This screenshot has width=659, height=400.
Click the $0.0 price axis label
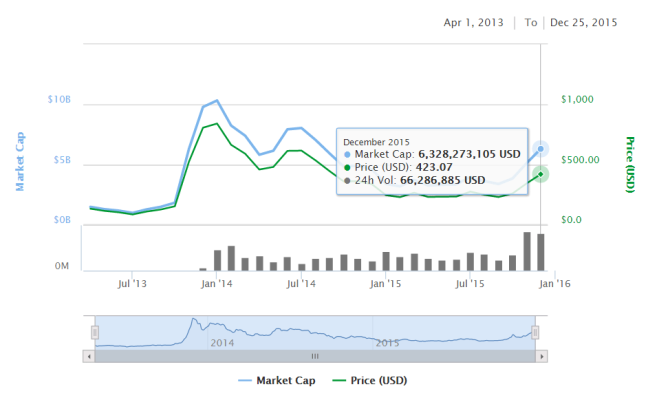[571, 220]
